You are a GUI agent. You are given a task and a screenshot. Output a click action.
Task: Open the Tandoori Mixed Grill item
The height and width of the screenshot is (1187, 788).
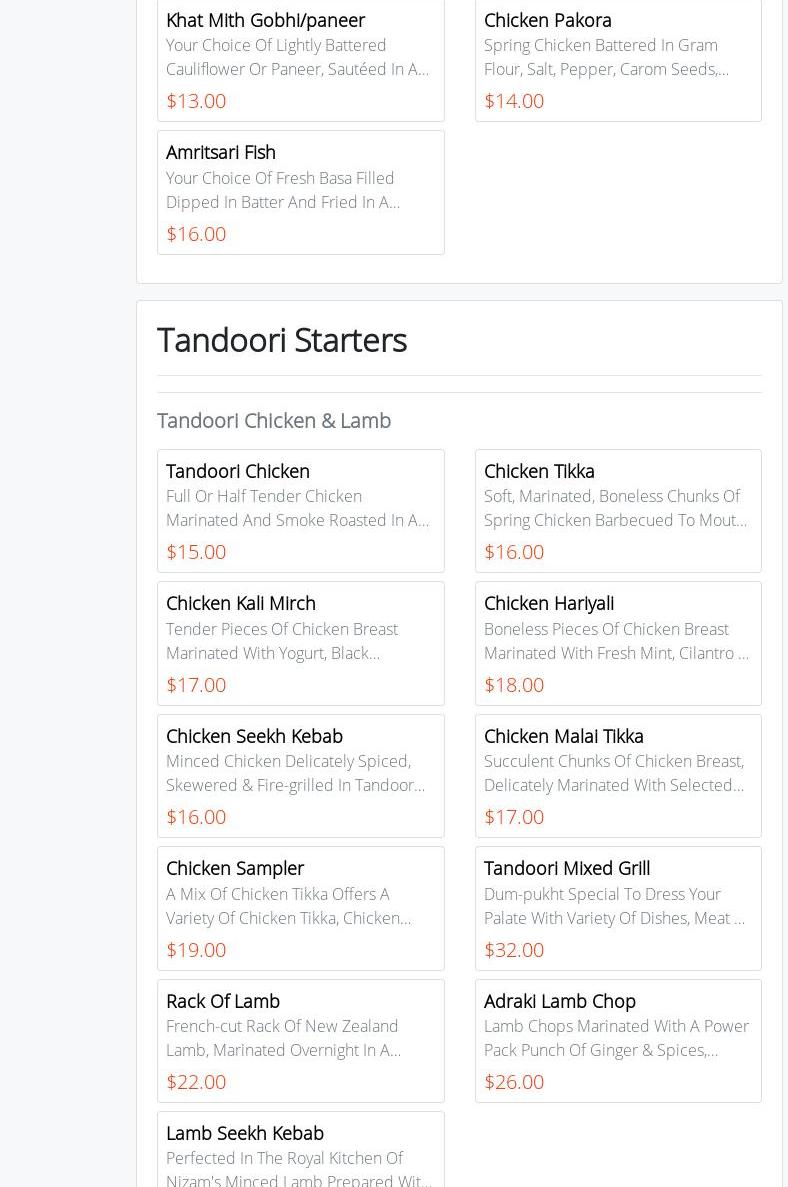567,868
